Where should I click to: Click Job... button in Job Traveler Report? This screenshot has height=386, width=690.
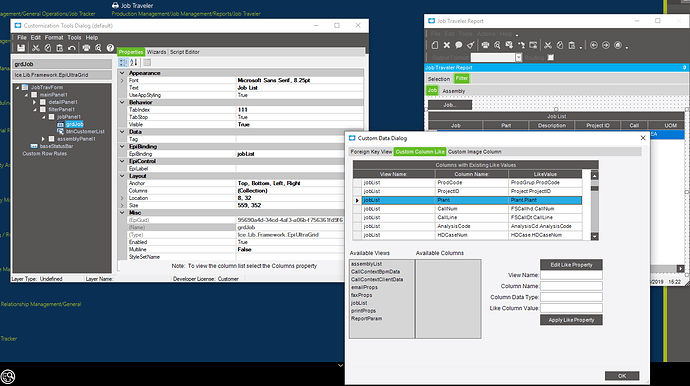[x=450, y=105]
